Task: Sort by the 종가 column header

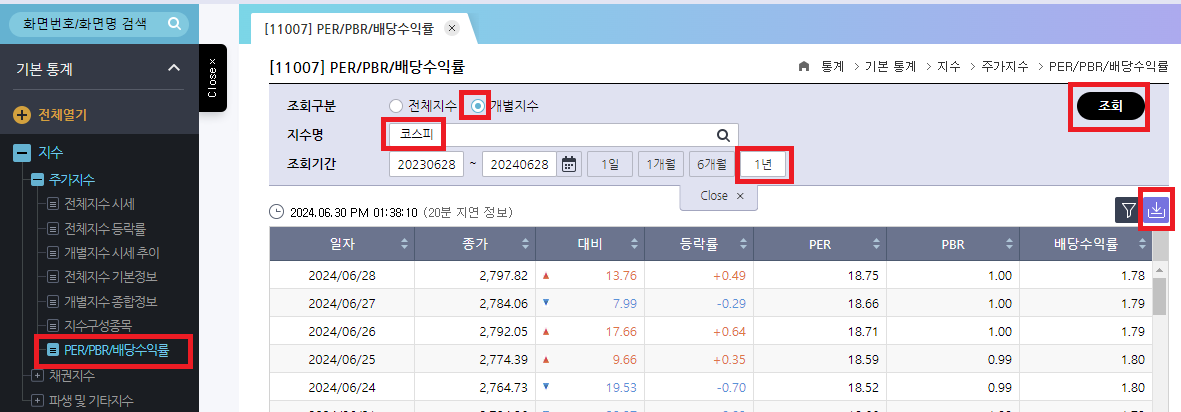Action: coord(475,244)
